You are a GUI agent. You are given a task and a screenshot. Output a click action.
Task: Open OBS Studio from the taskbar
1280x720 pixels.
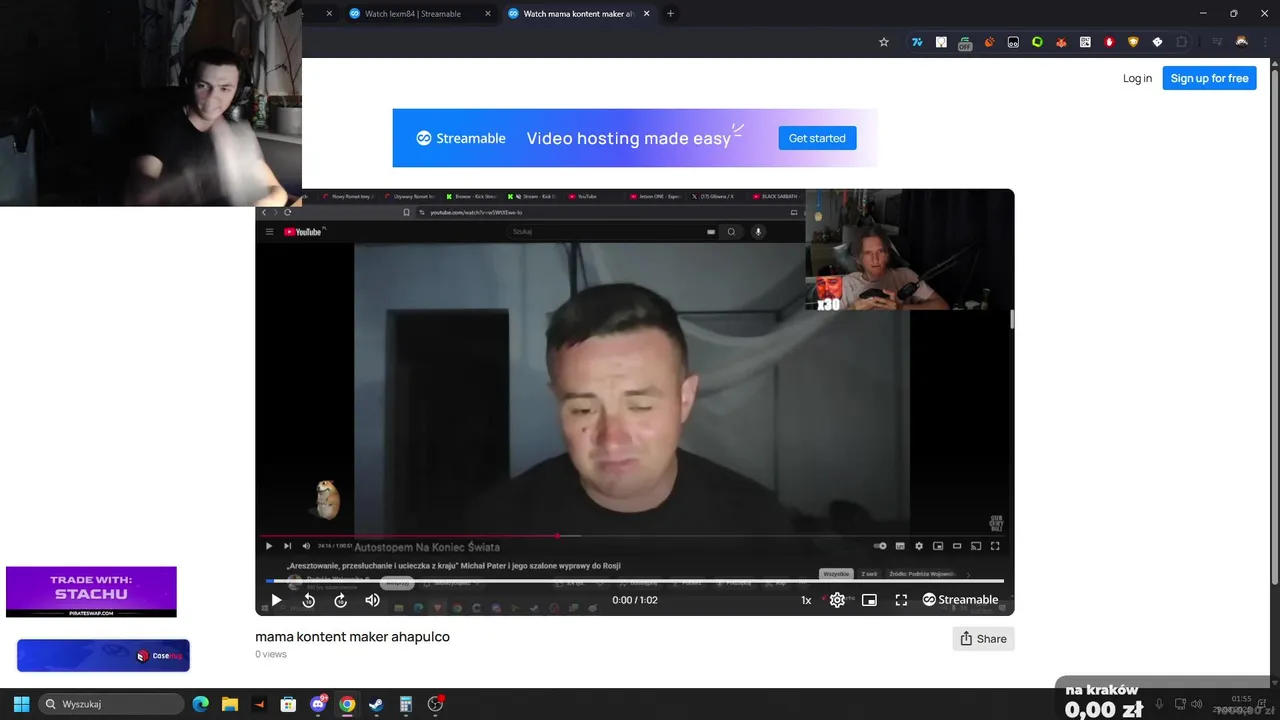pos(435,704)
